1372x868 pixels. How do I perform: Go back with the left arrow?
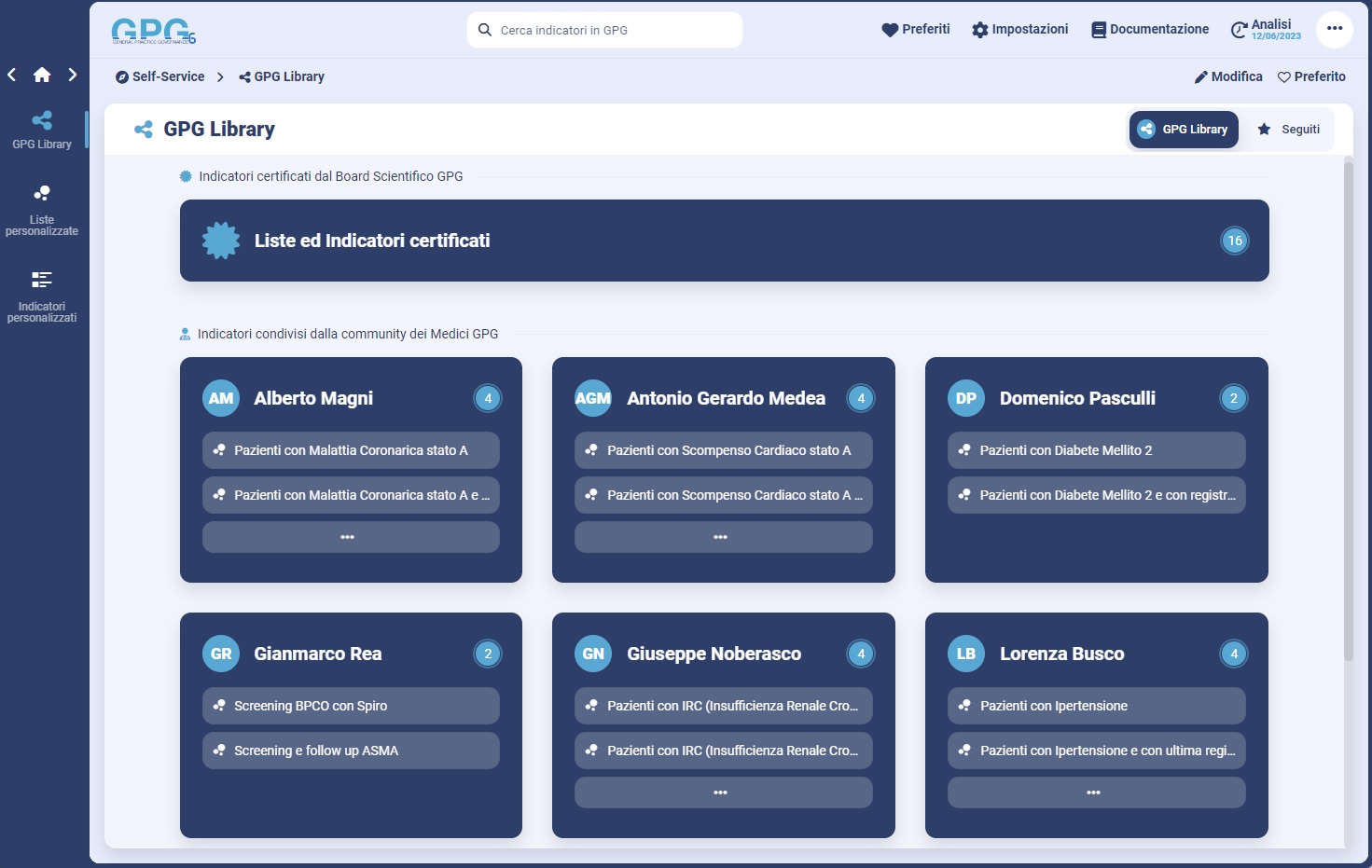(x=12, y=75)
